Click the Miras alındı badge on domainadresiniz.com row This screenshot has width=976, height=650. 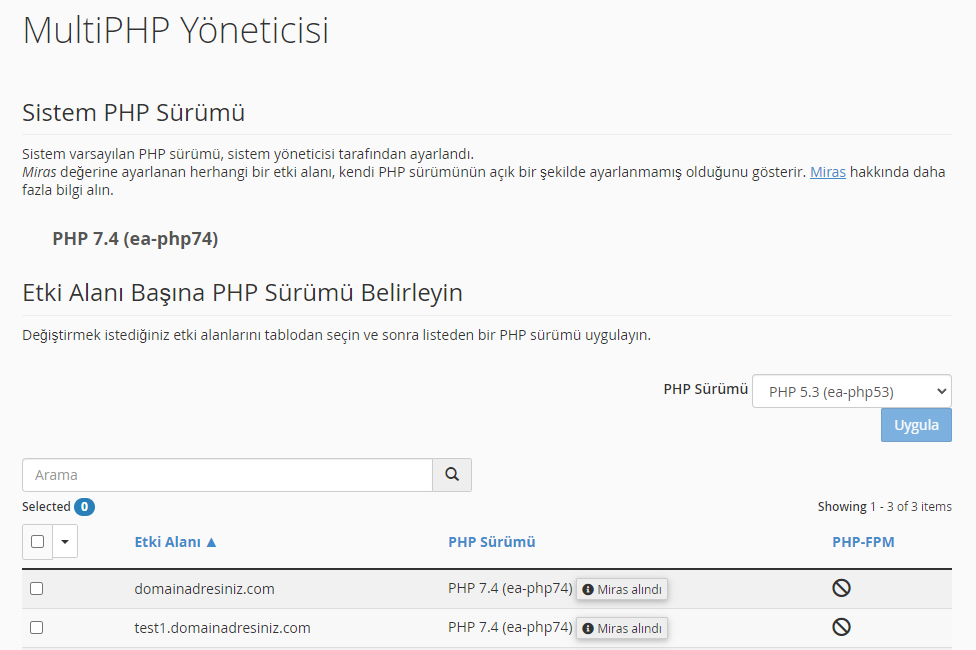tap(621, 589)
